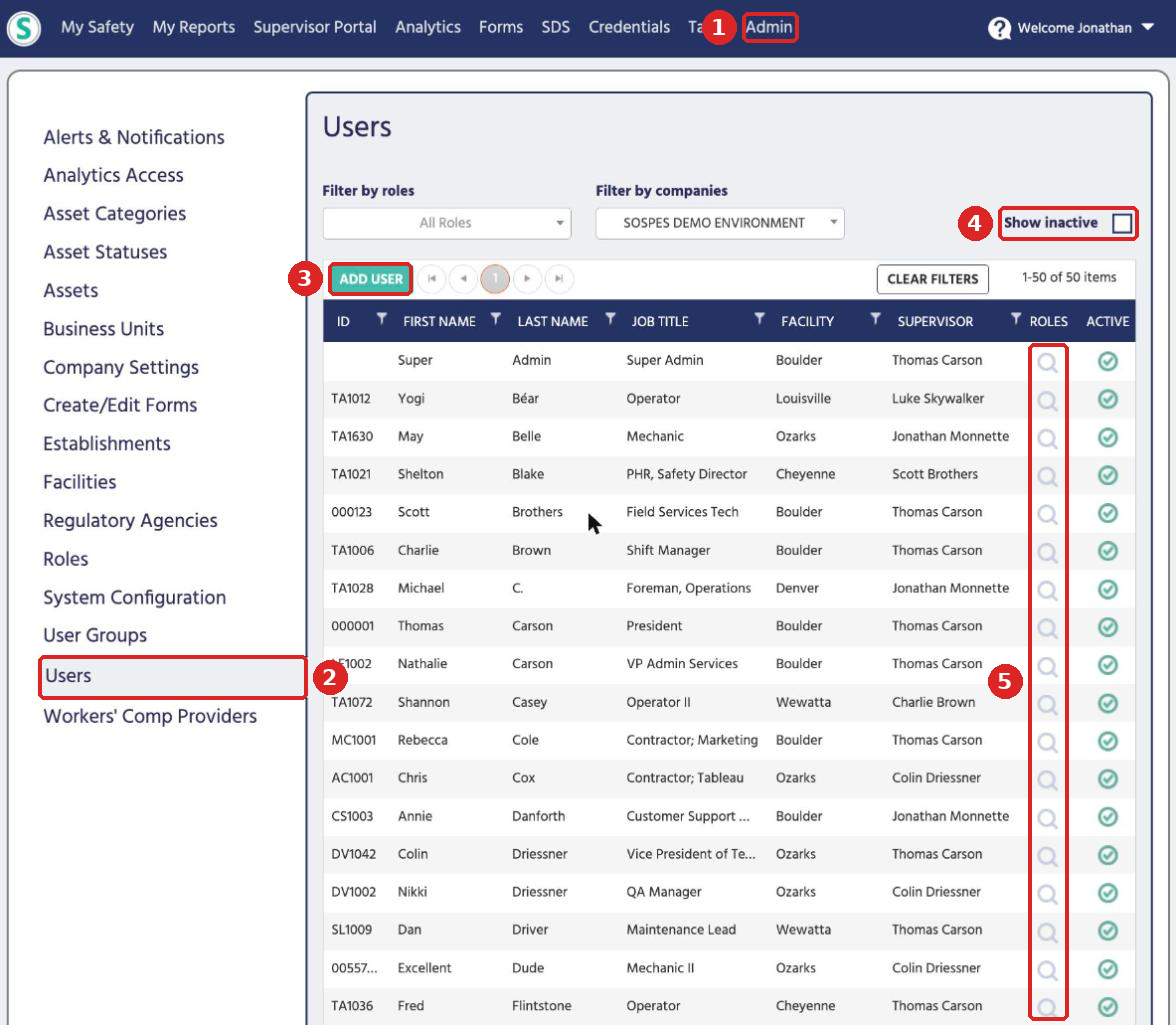Open Workers' Comp Providers sidebar link
The width and height of the screenshot is (1176, 1025).
(x=150, y=717)
